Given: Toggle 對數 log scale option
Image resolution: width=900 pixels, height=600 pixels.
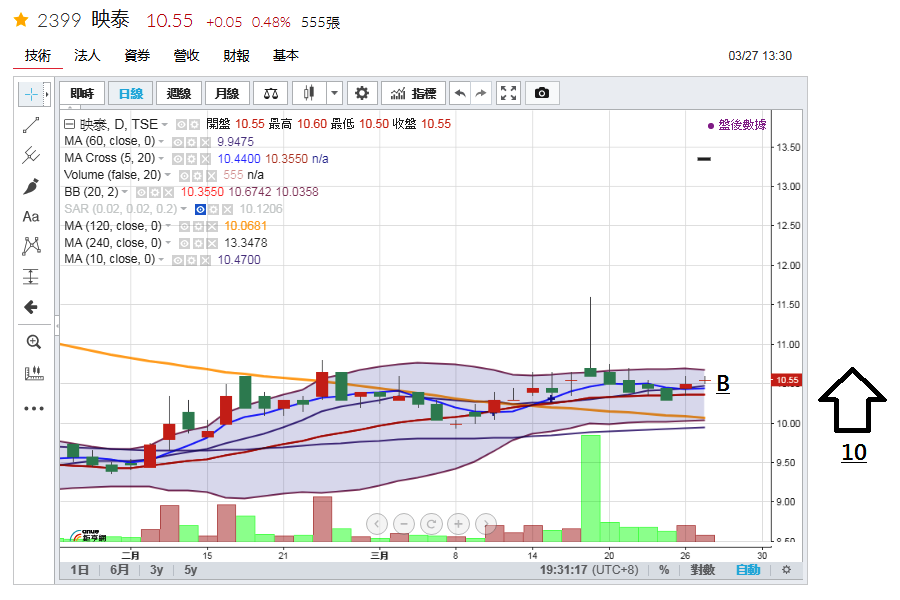Looking at the screenshot, I should tap(703, 570).
